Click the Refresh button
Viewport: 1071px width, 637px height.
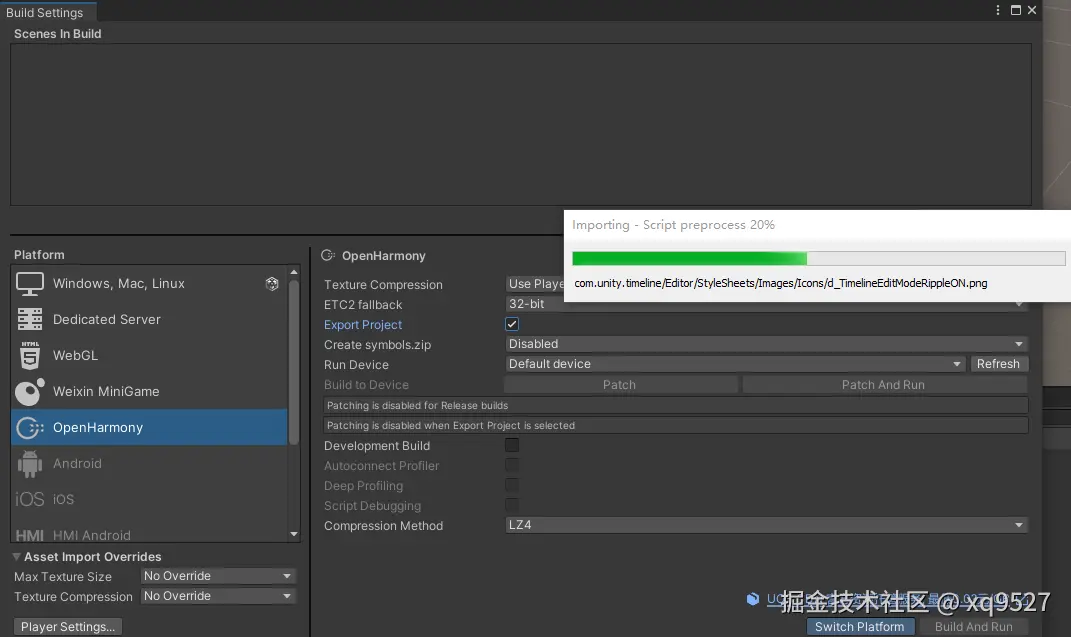coord(999,364)
